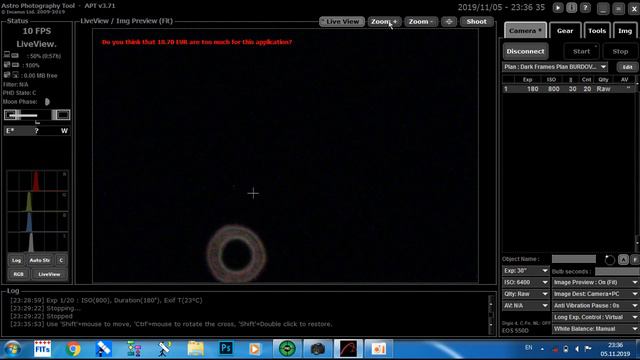640x360 pixels.
Task: Click the EN language indicator in tray
Action: click(529, 348)
